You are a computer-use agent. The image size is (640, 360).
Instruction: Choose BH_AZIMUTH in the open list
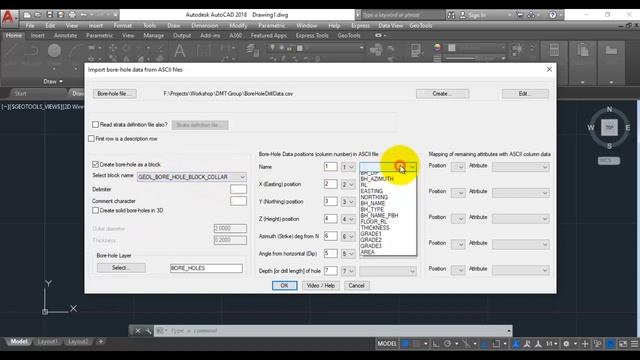377,179
